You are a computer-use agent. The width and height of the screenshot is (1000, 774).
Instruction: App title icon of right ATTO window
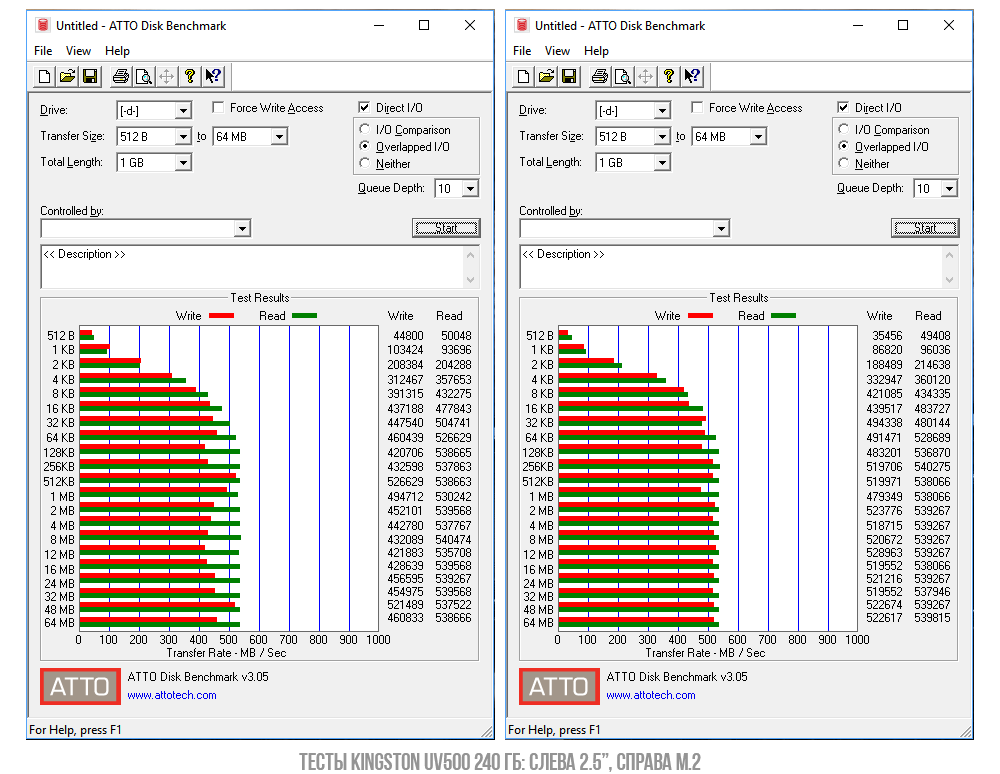522,26
